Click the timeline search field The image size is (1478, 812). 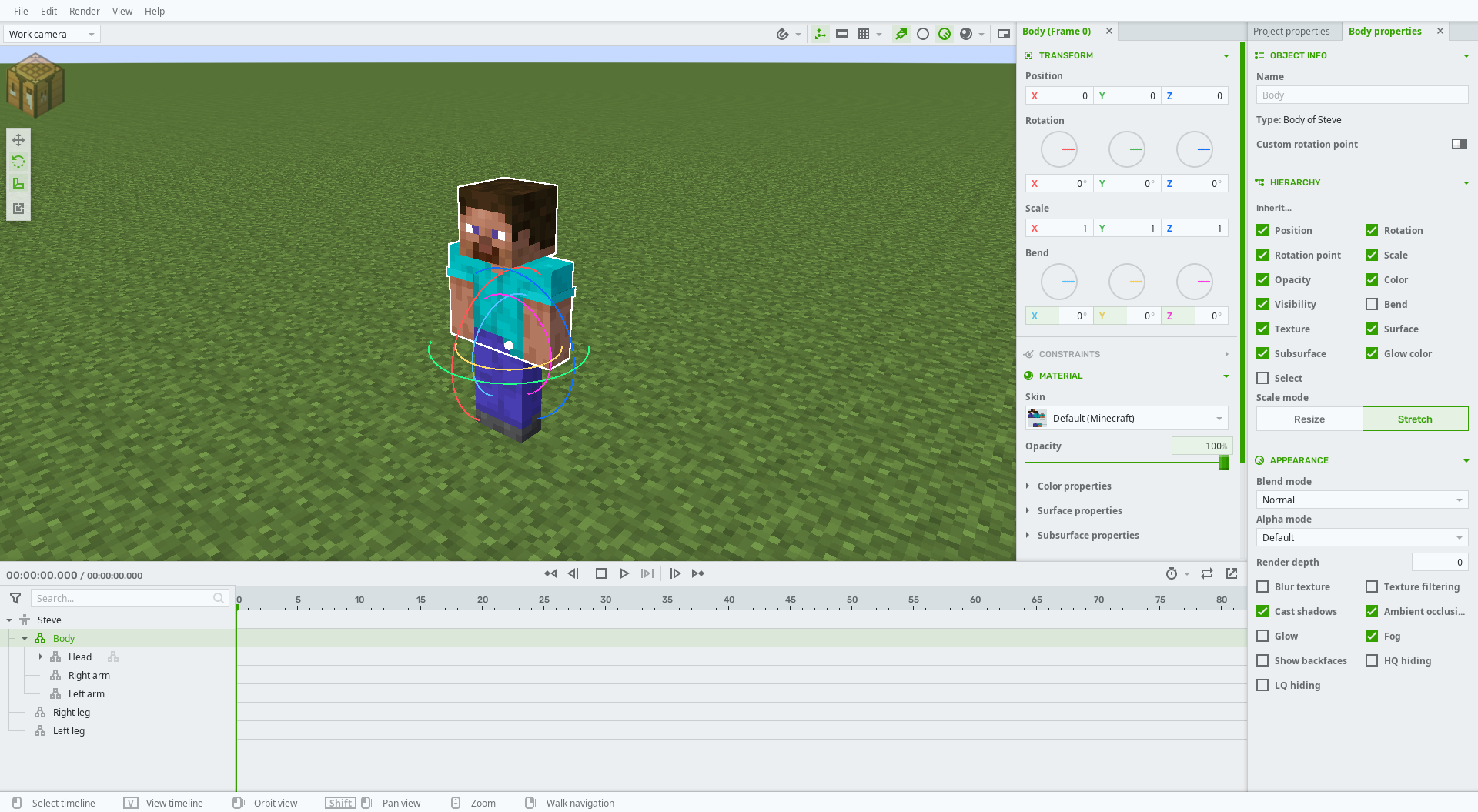[x=129, y=598]
